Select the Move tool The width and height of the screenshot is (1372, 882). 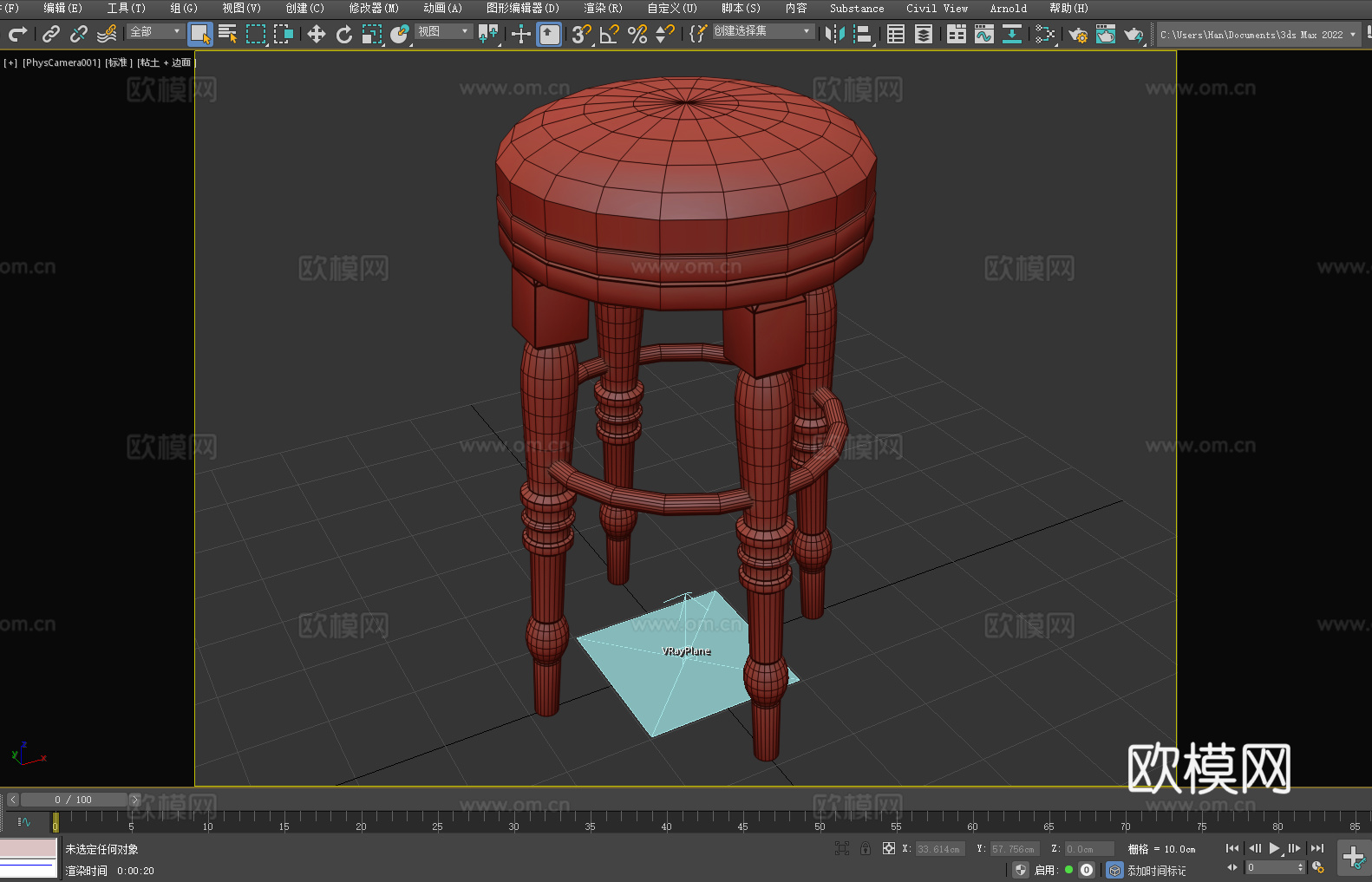tap(317, 34)
